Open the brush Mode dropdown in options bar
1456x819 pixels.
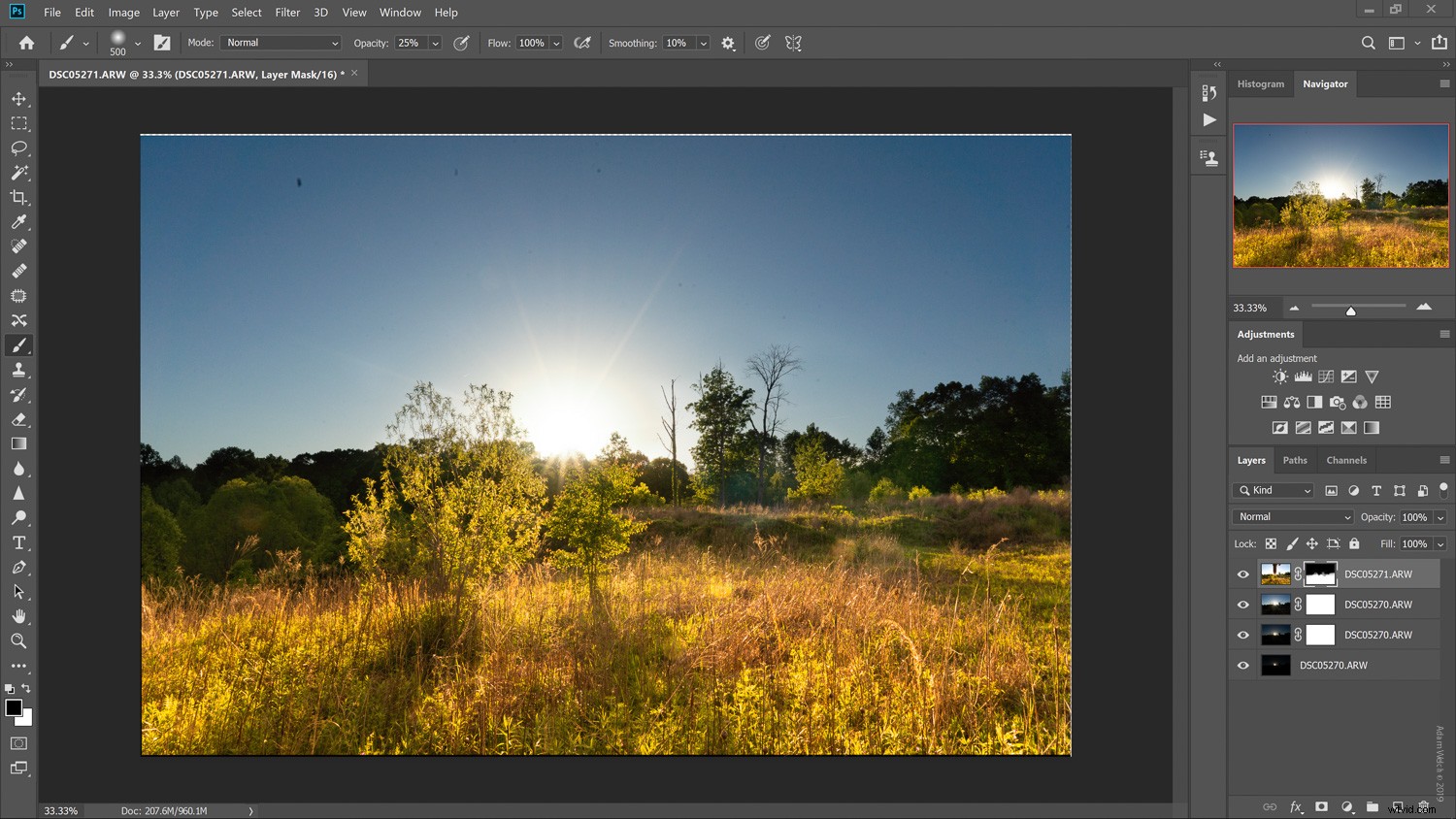point(280,43)
